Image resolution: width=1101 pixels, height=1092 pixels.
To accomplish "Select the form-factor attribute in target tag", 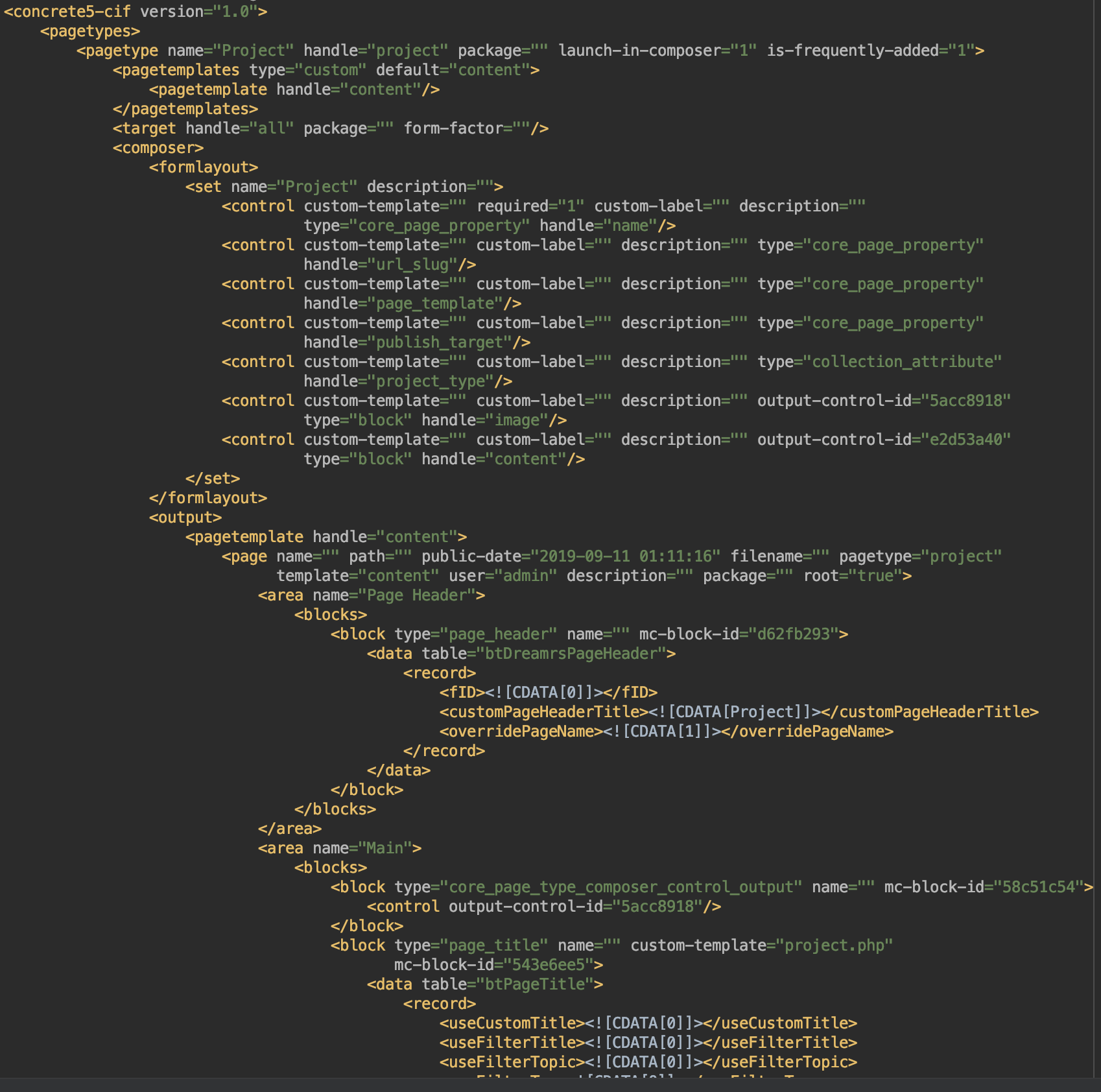I will pos(453,128).
